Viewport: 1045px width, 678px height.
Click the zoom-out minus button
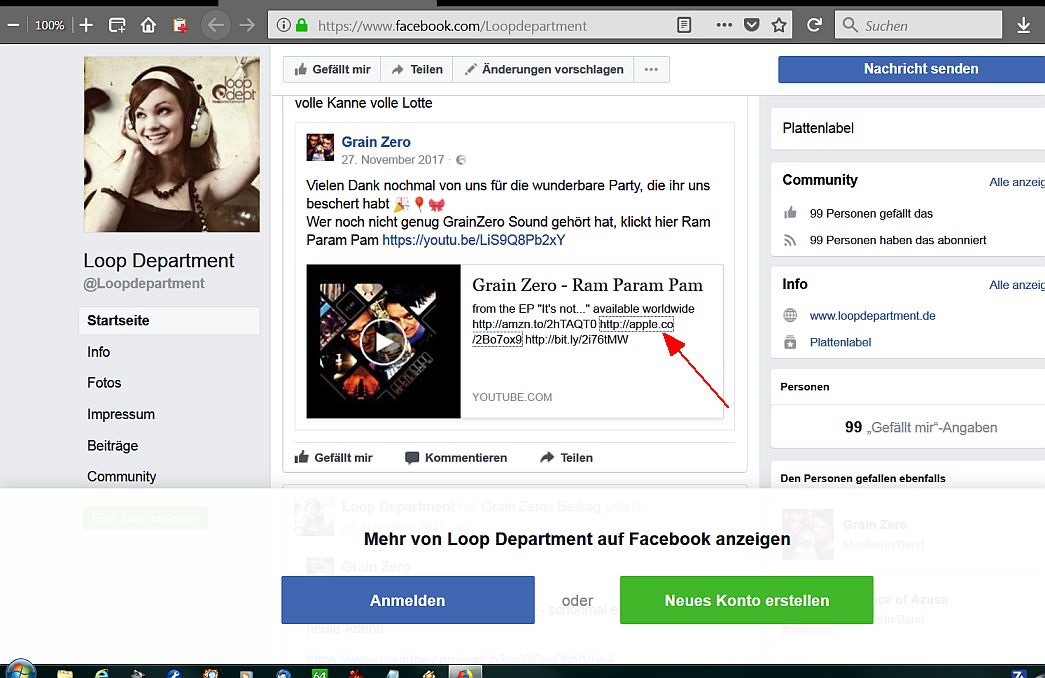point(13,25)
